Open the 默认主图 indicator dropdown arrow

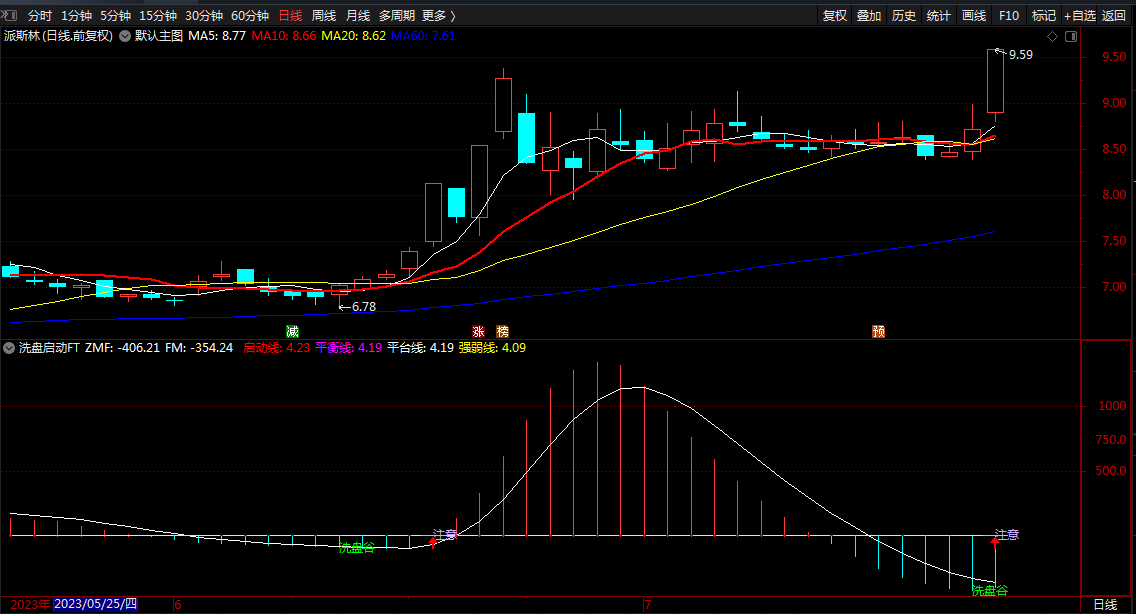pos(125,36)
